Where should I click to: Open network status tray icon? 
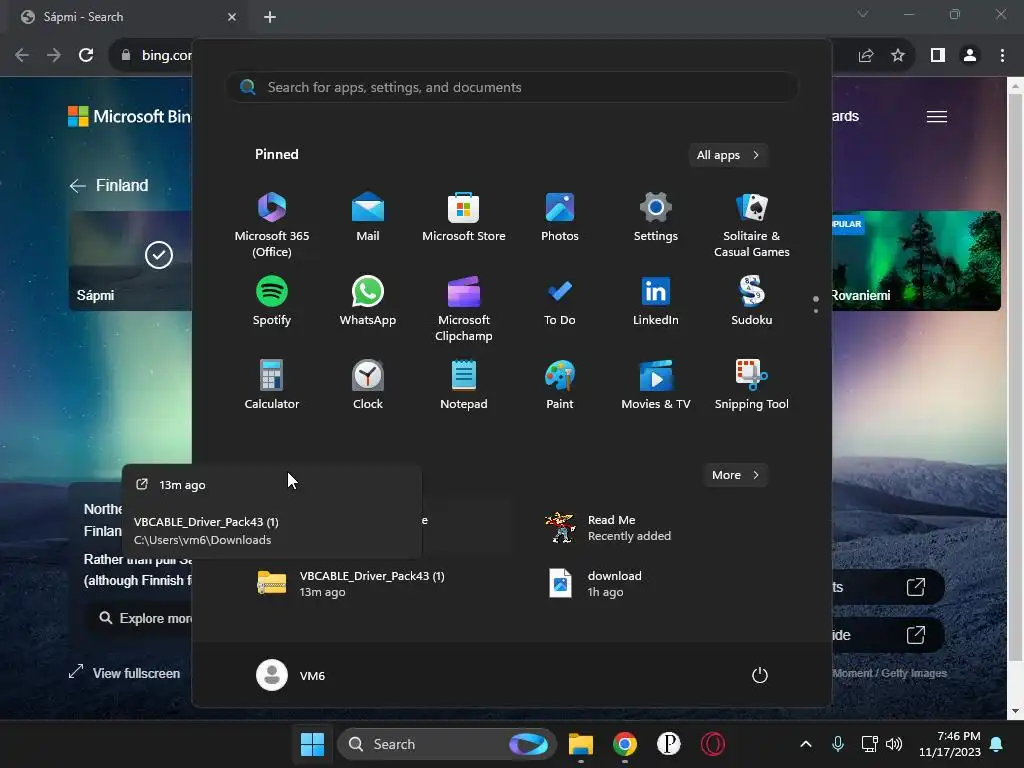869,744
